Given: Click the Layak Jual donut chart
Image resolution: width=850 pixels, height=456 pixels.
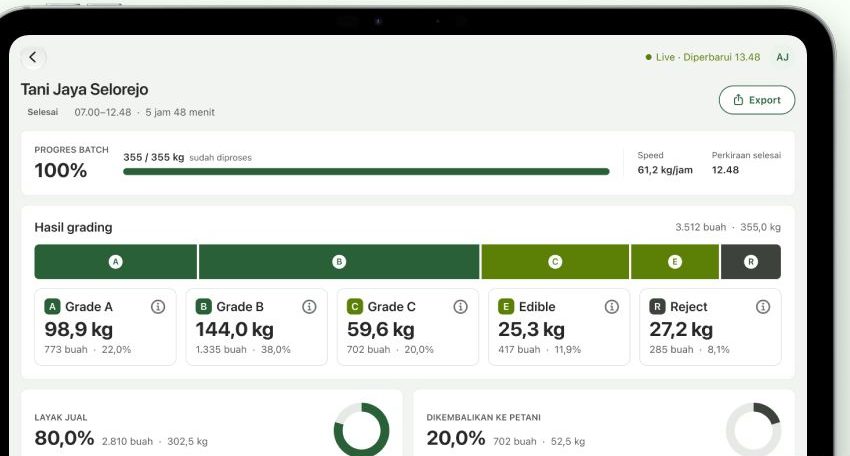Looking at the screenshot, I should [x=362, y=429].
